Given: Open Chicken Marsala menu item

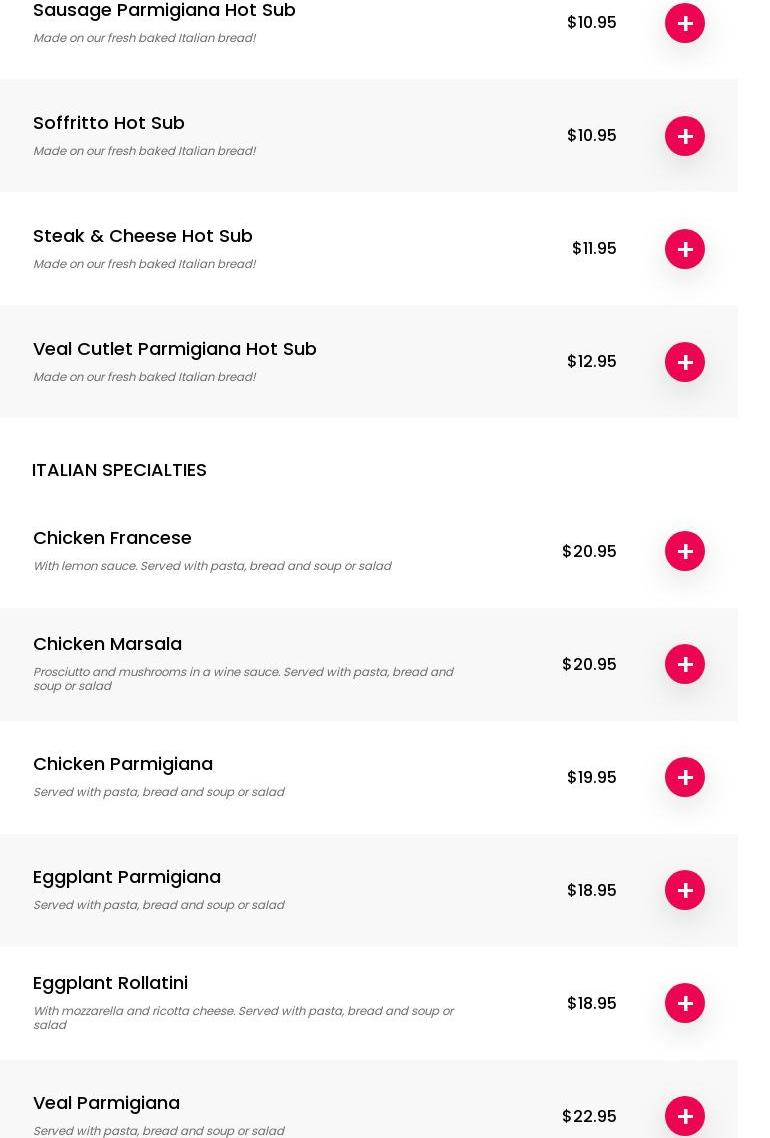Looking at the screenshot, I should [x=107, y=644].
